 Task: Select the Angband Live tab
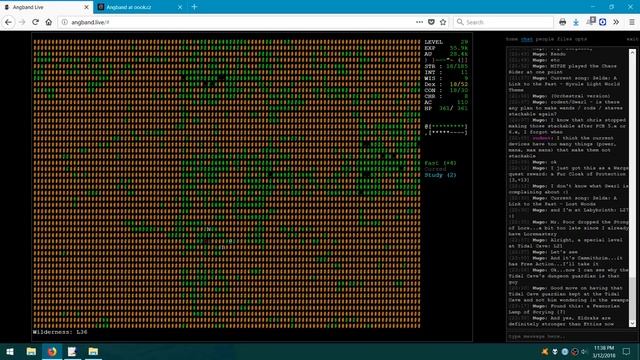pyautogui.click(x=46, y=7)
